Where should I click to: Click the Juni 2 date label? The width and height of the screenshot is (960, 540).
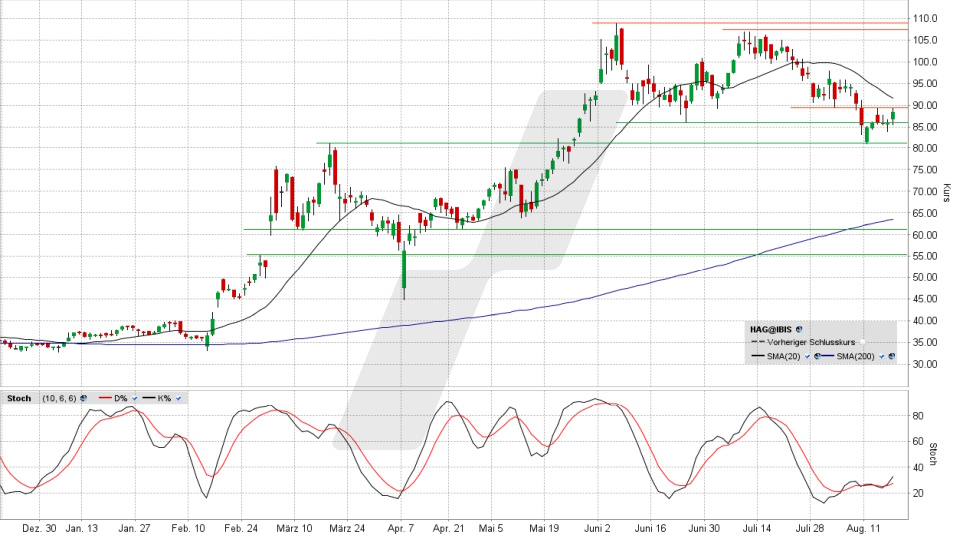[x=598, y=528]
